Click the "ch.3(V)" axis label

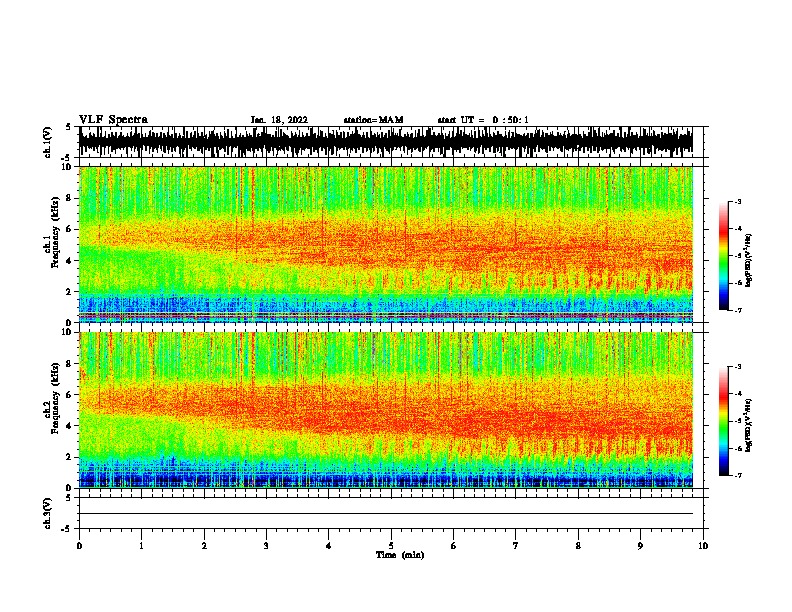point(48,513)
